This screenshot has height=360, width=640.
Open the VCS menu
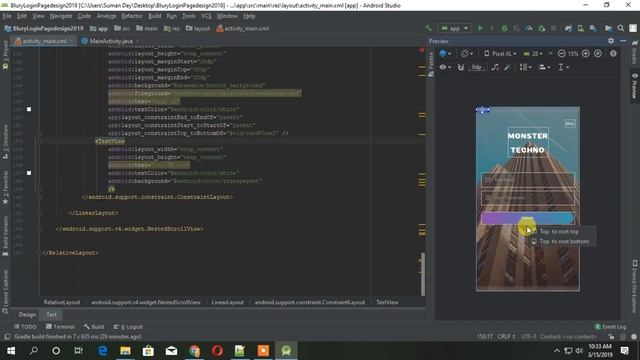(x=206, y=16)
